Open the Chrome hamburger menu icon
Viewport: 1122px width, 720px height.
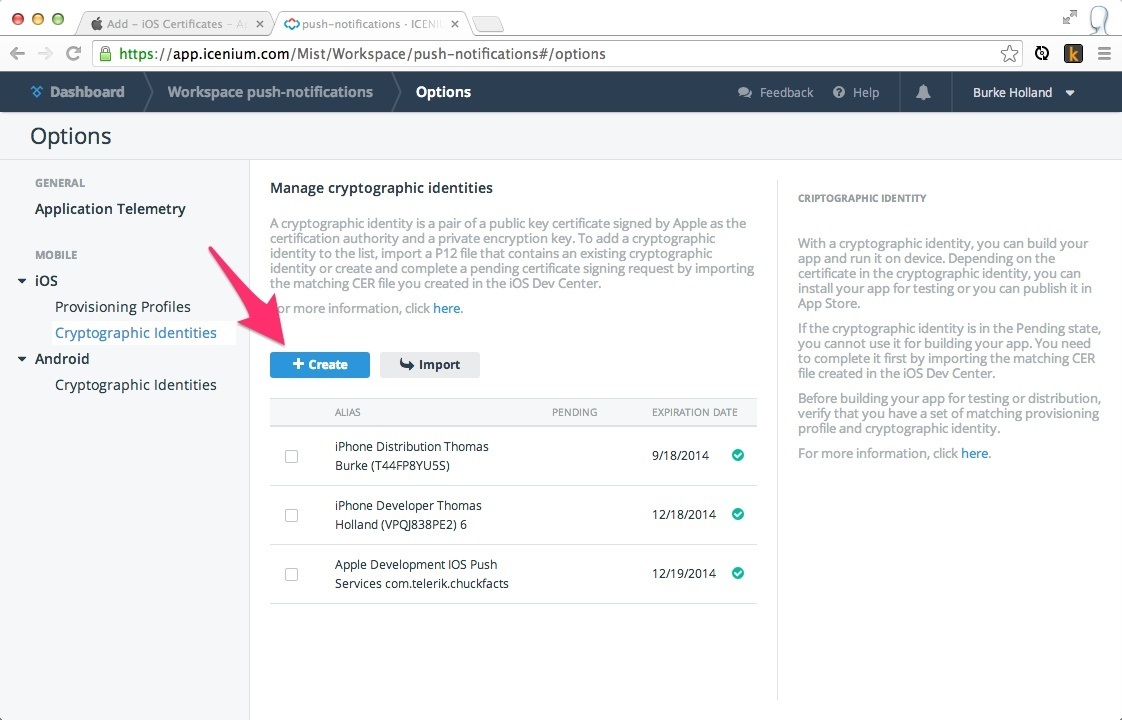point(1104,54)
